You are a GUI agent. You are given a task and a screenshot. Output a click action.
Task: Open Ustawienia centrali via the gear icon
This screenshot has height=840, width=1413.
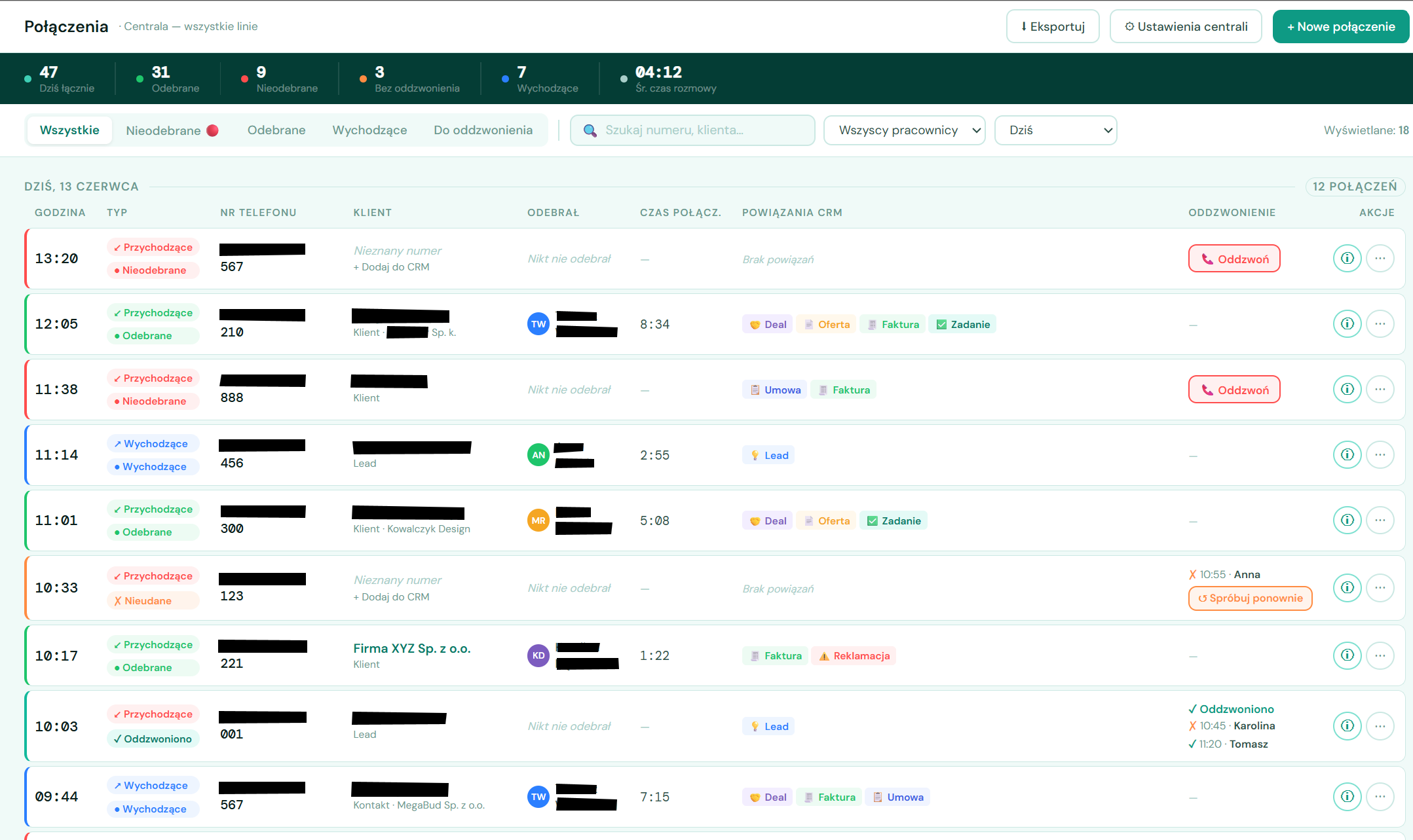(x=1130, y=26)
